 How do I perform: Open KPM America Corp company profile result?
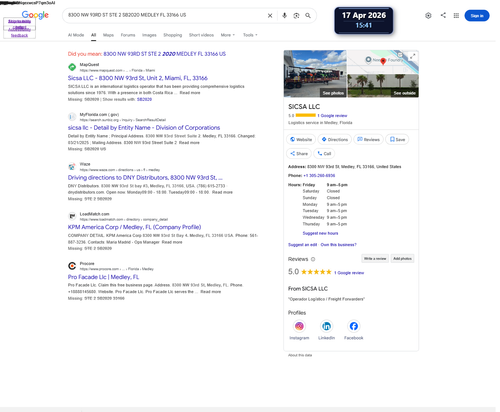134,227
